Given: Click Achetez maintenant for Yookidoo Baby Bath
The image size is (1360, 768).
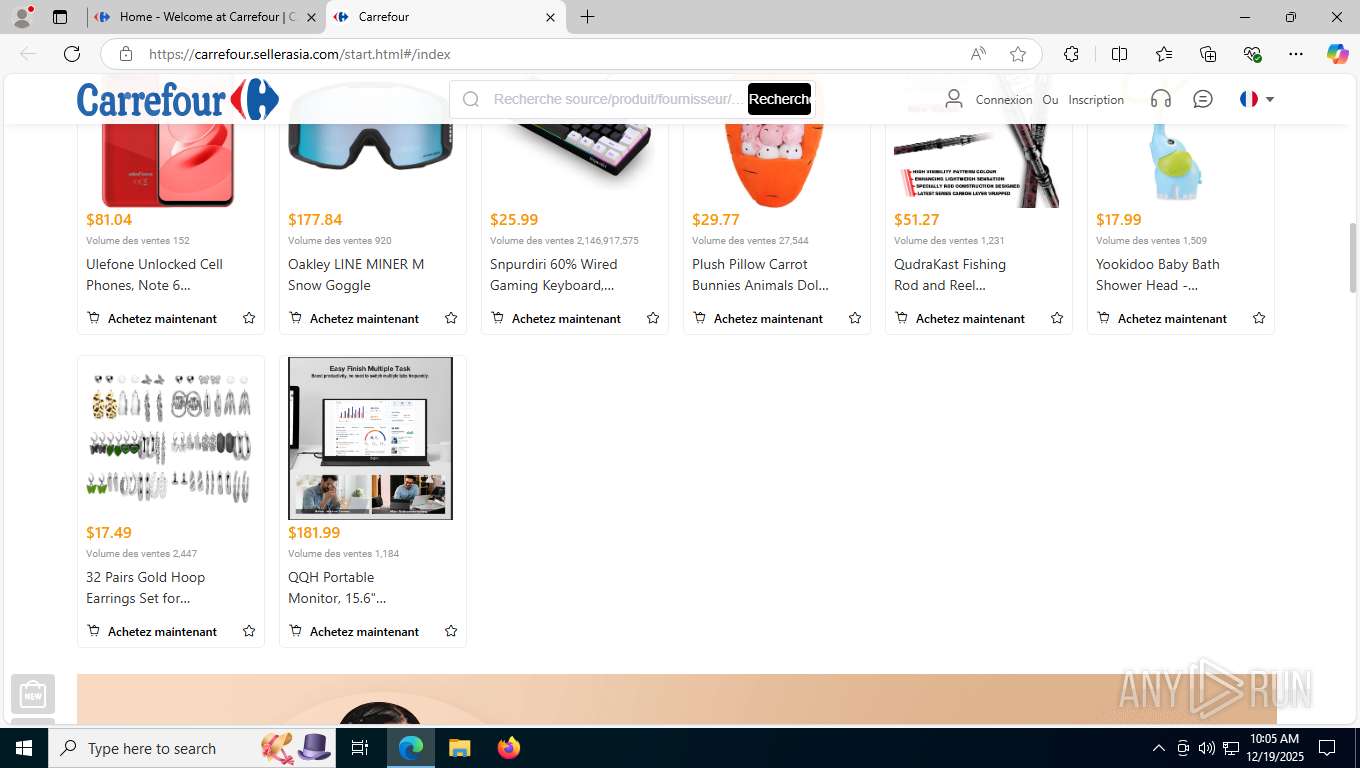Looking at the screenshot, I should (1172, 319).
